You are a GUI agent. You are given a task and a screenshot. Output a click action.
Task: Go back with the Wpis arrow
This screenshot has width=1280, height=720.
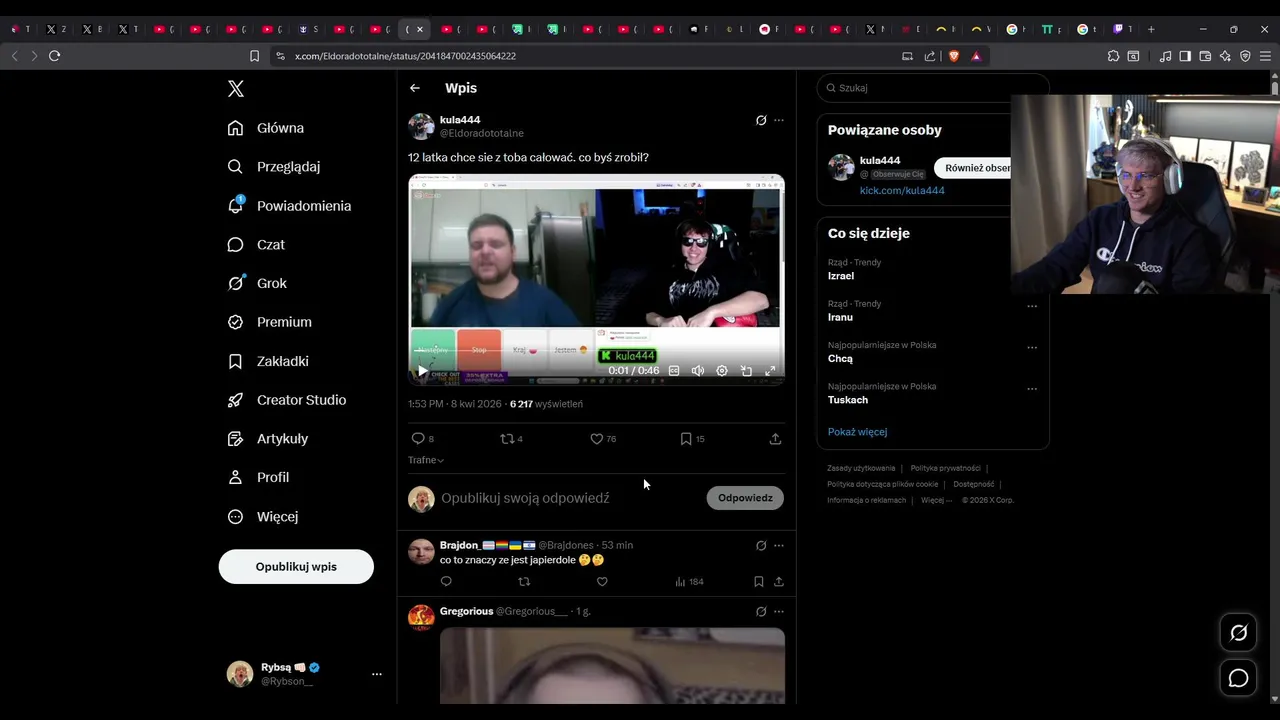(415, 88)
